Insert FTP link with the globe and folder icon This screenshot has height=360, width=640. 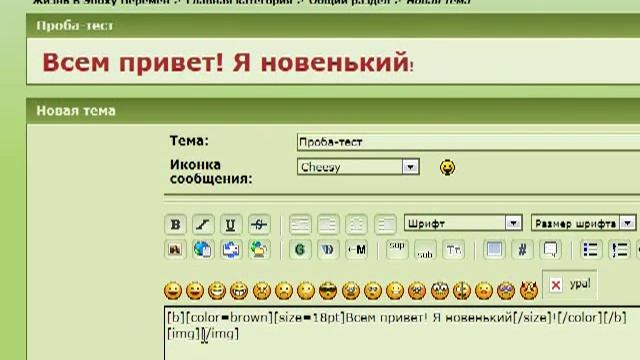point(259,249)
